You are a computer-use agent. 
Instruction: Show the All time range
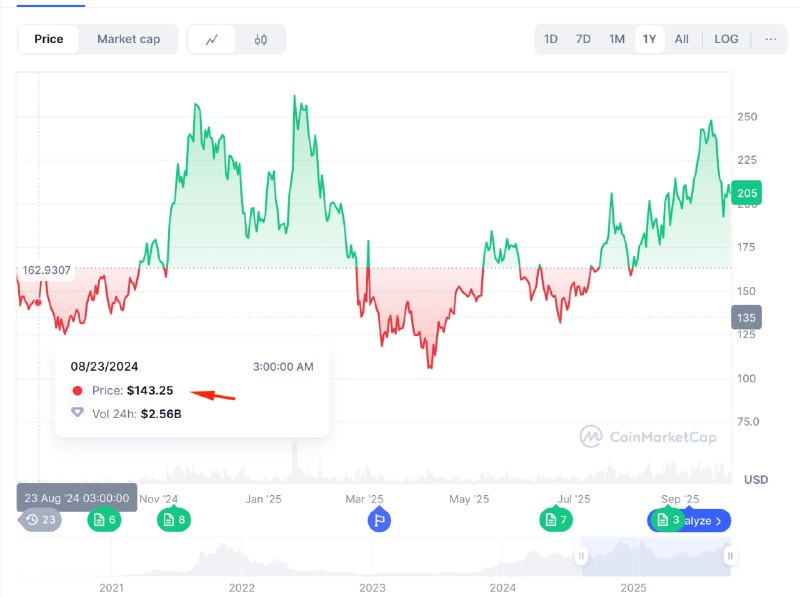[x=682, y=39]
